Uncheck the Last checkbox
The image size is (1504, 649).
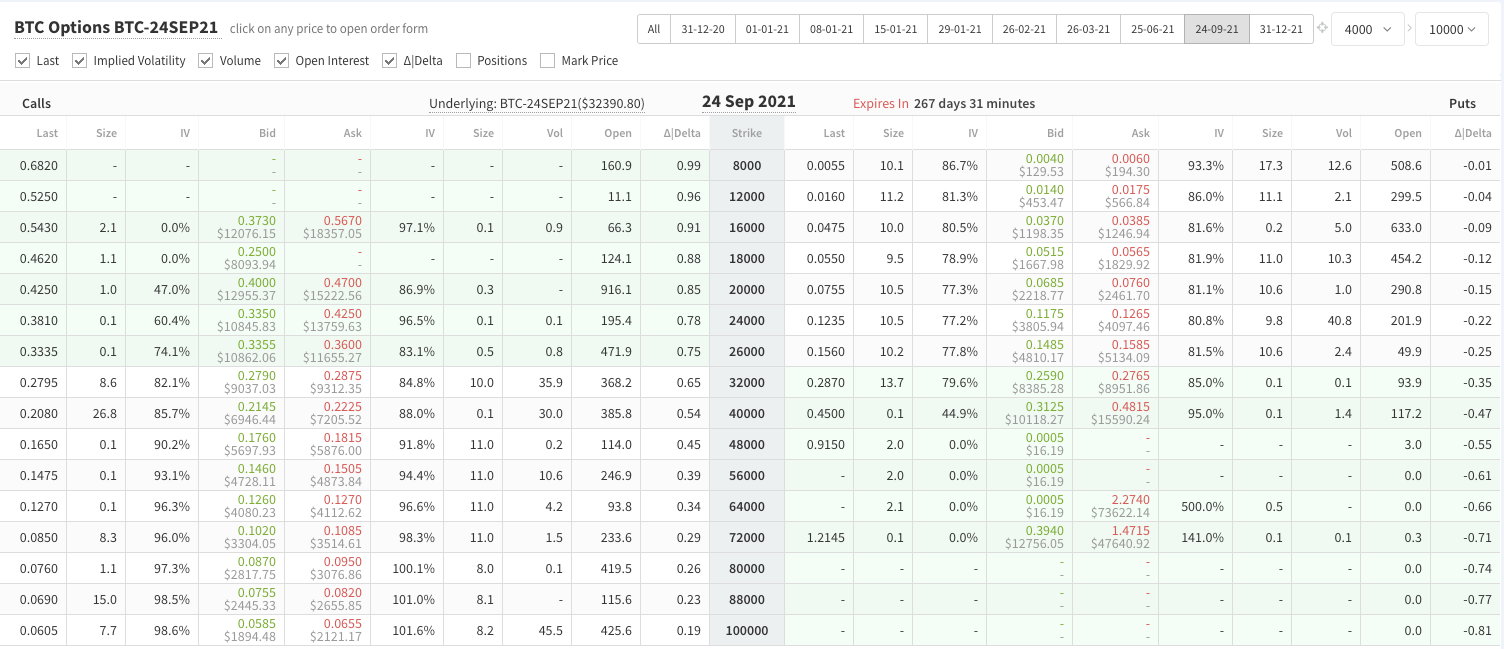23,61
